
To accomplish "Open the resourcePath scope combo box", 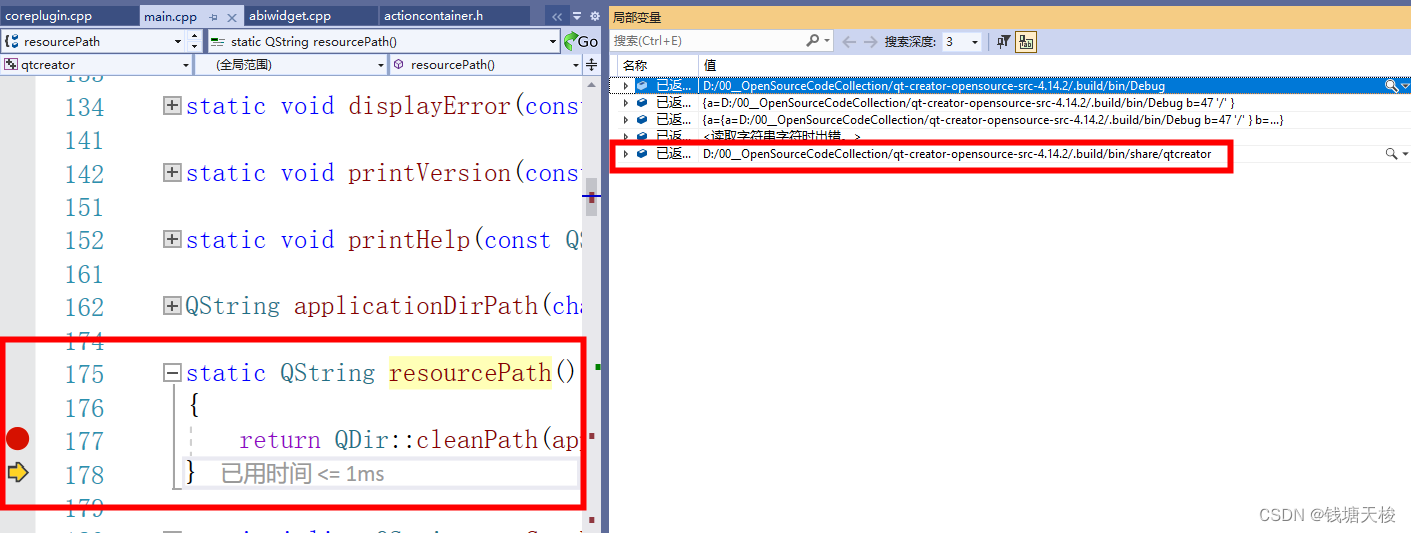I will [x=93, y=41].
